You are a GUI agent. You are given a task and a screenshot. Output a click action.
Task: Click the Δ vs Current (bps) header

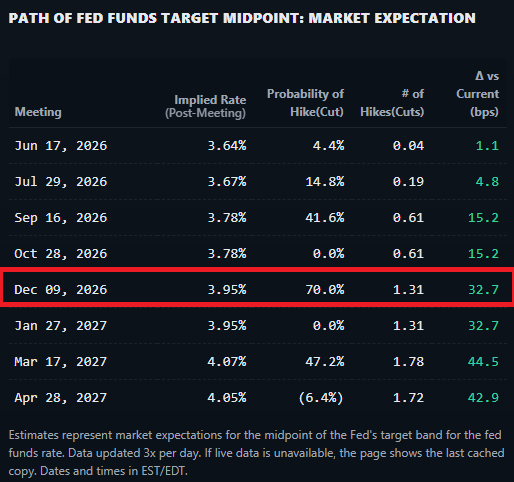coord(478,94)
